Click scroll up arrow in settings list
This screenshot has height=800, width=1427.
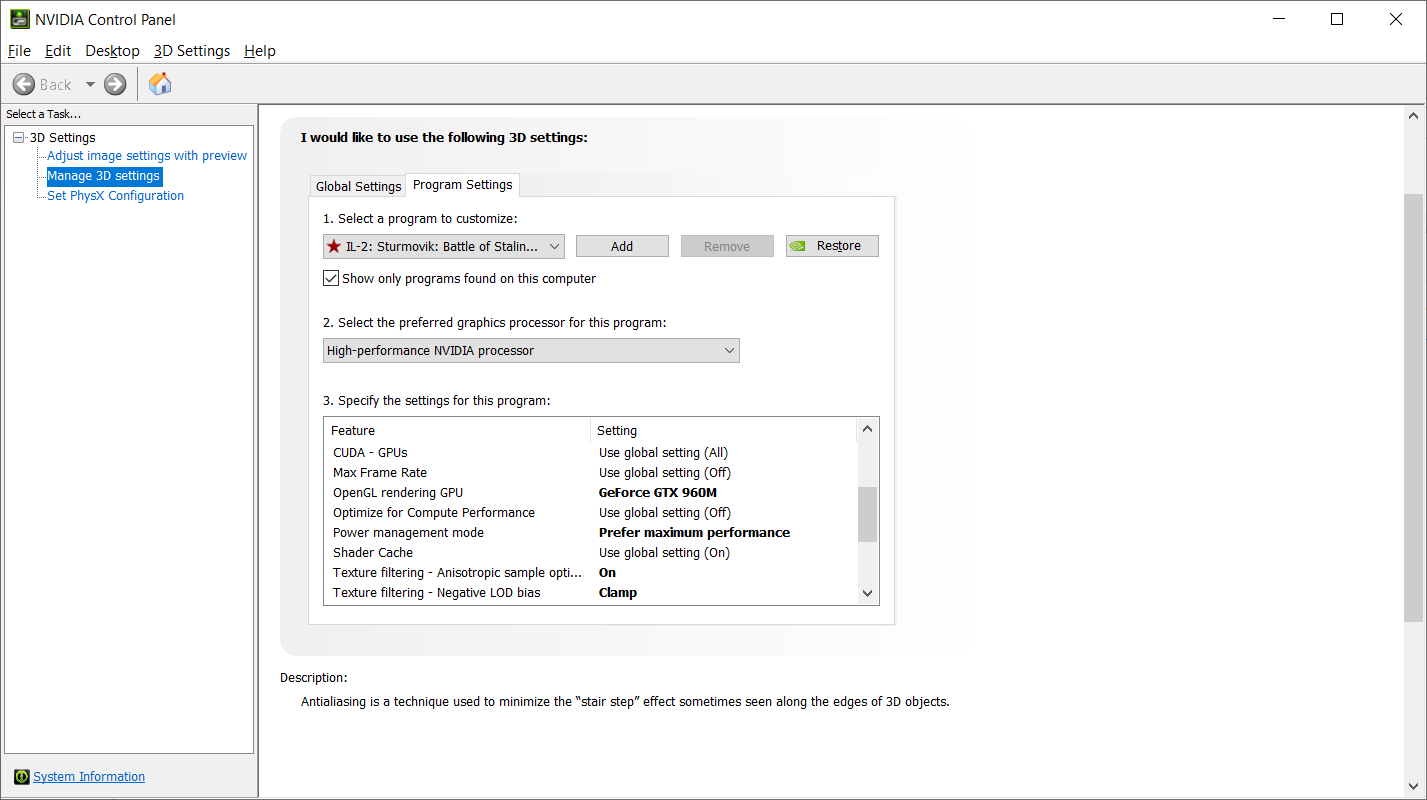pos(867,430)
